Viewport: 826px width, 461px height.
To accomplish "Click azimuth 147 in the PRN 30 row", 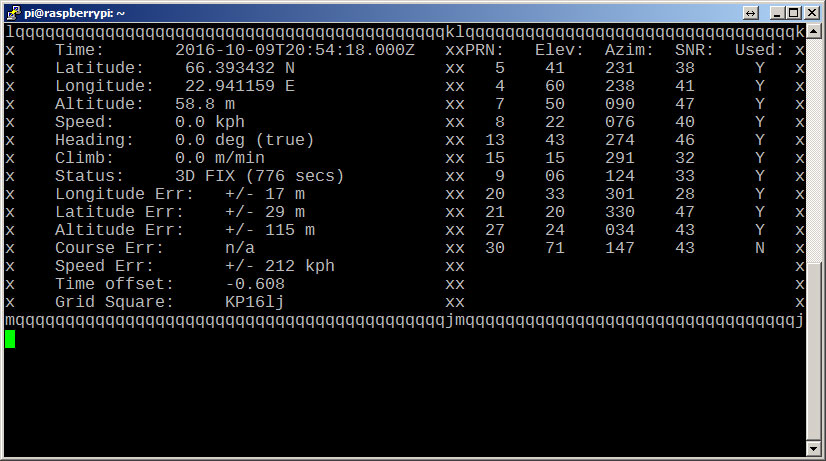I will 620,248.
